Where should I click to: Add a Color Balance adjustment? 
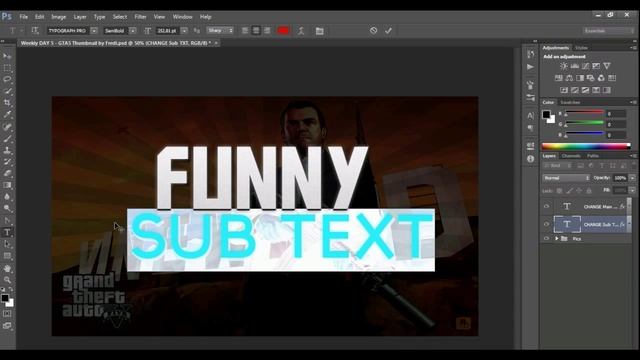569,78
